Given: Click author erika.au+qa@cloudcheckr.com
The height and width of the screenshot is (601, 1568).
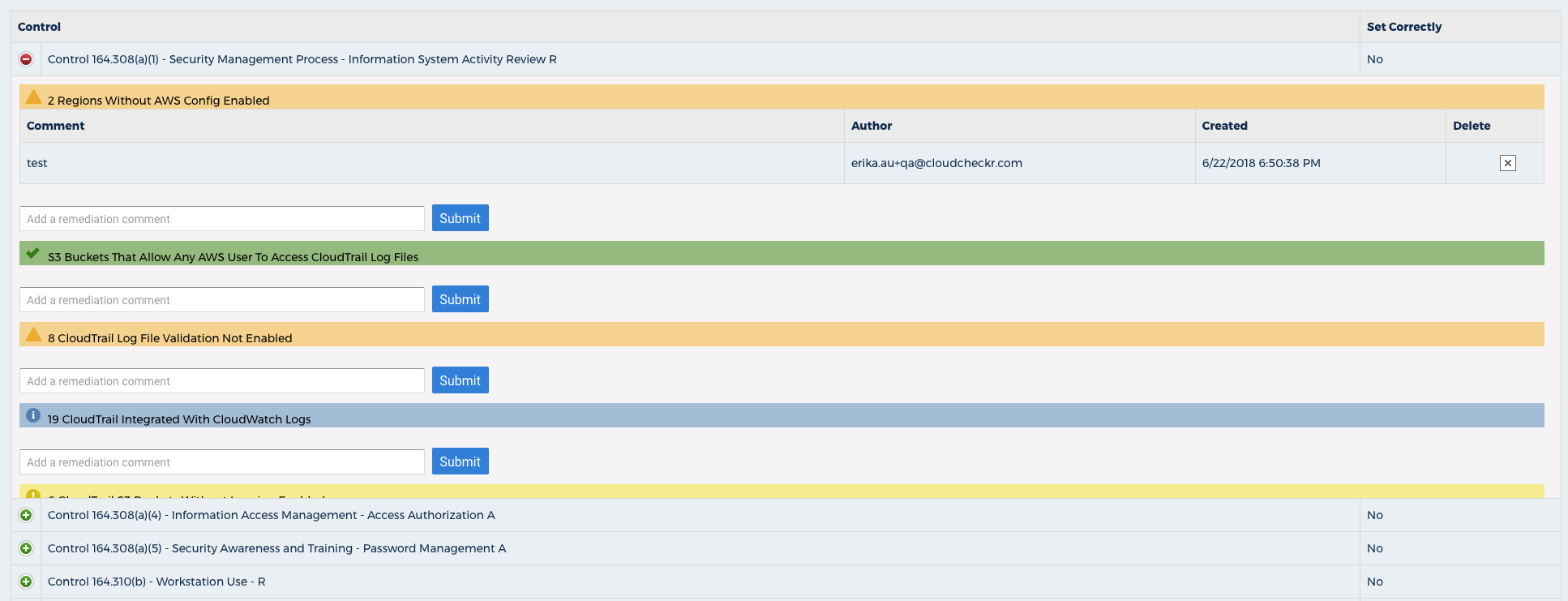Looking at the screenshot, I should point(936,163).
